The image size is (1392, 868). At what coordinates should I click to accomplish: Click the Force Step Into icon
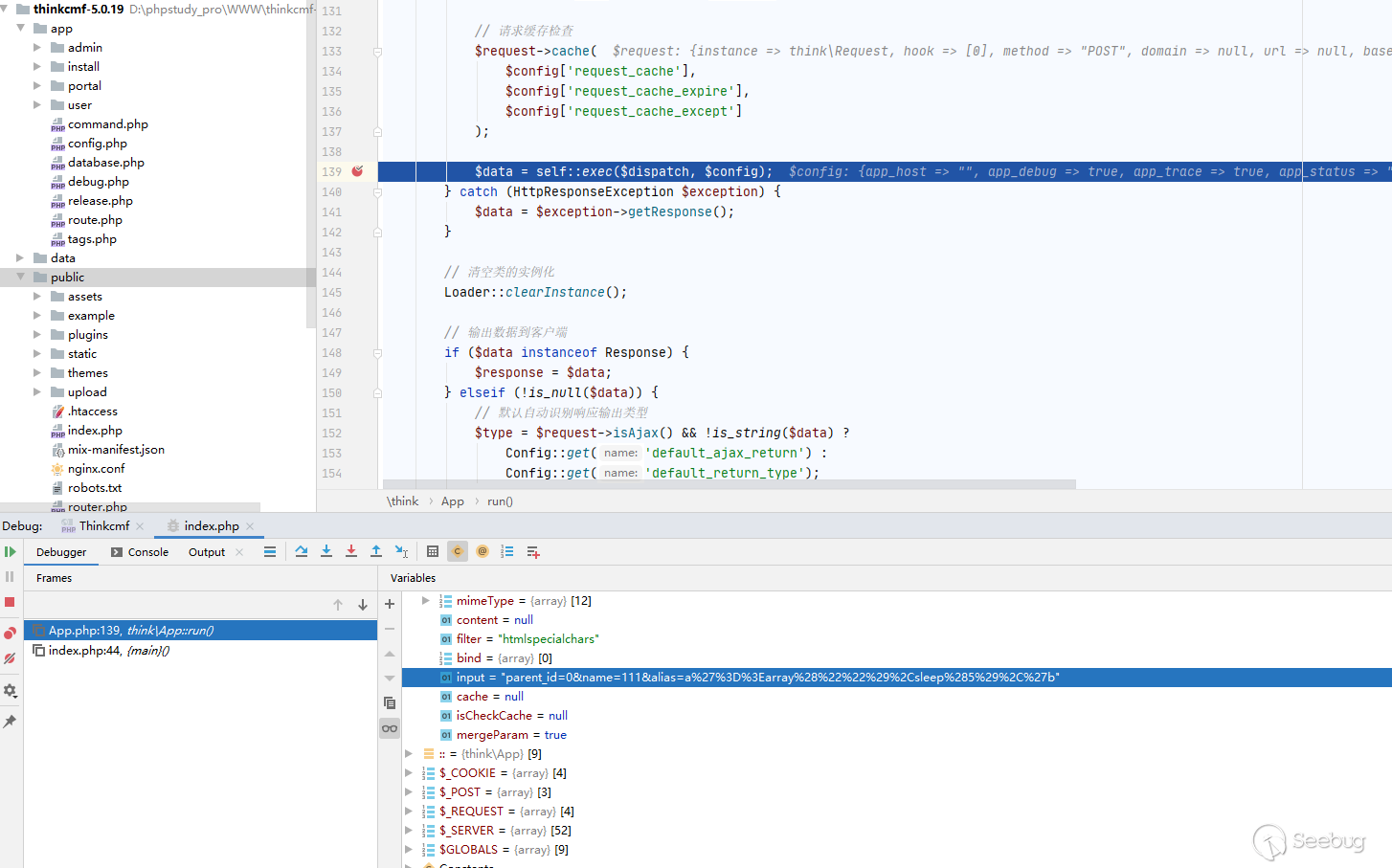pos(351,551)
